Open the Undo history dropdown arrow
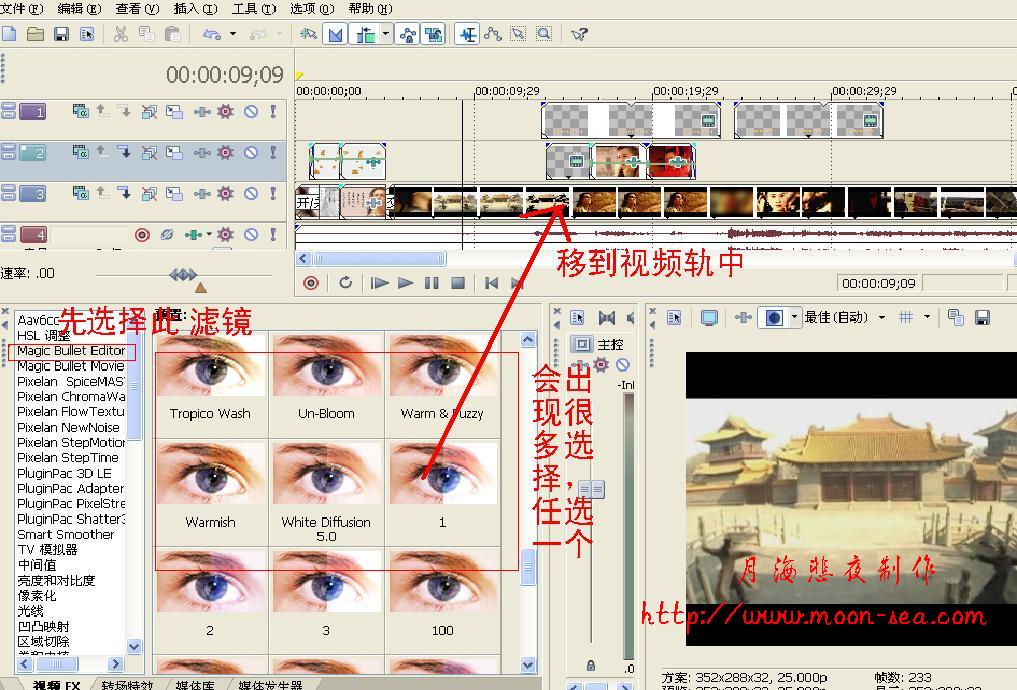Viewport: 1017px width, 690px height. coord(233,34)
